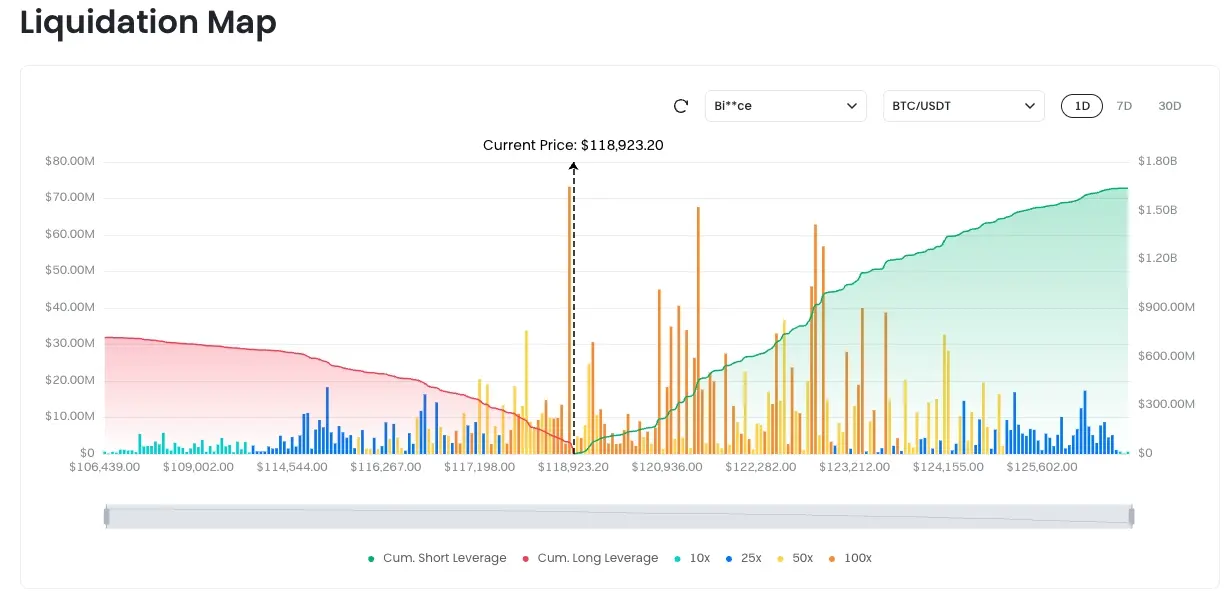Image resolution: width=1225 pixels, height=592 pixels.
Task: Switch to the 30D timeframe
Action: coord(1169,106)
